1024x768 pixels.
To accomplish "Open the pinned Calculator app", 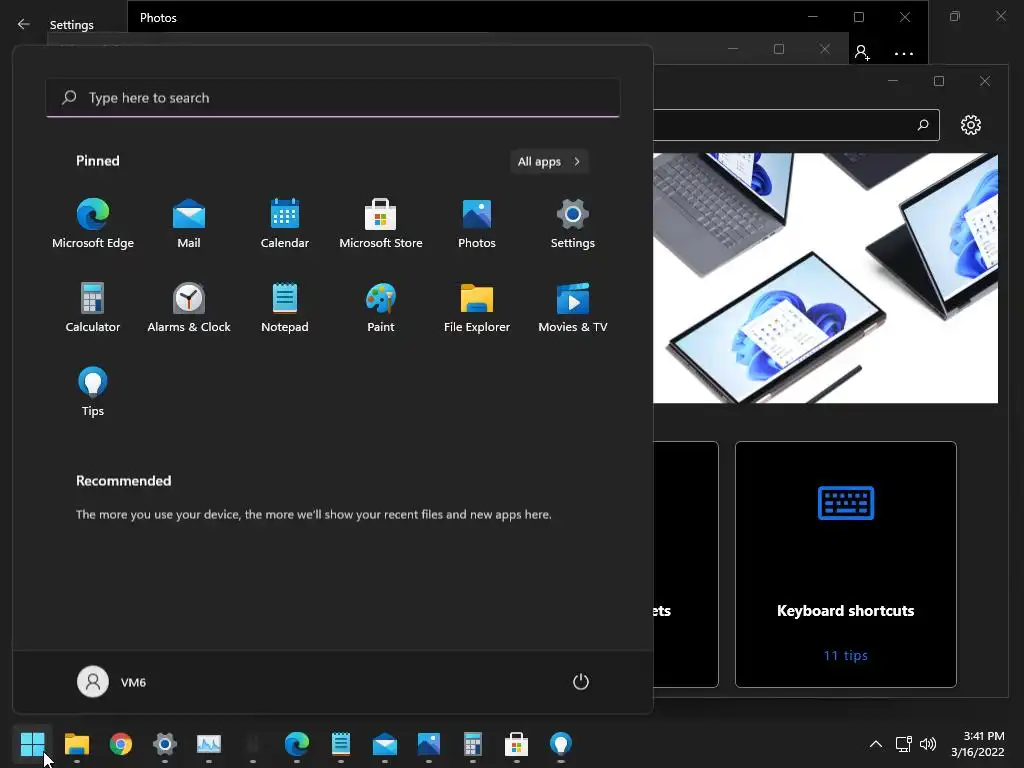I will (93, 308).
